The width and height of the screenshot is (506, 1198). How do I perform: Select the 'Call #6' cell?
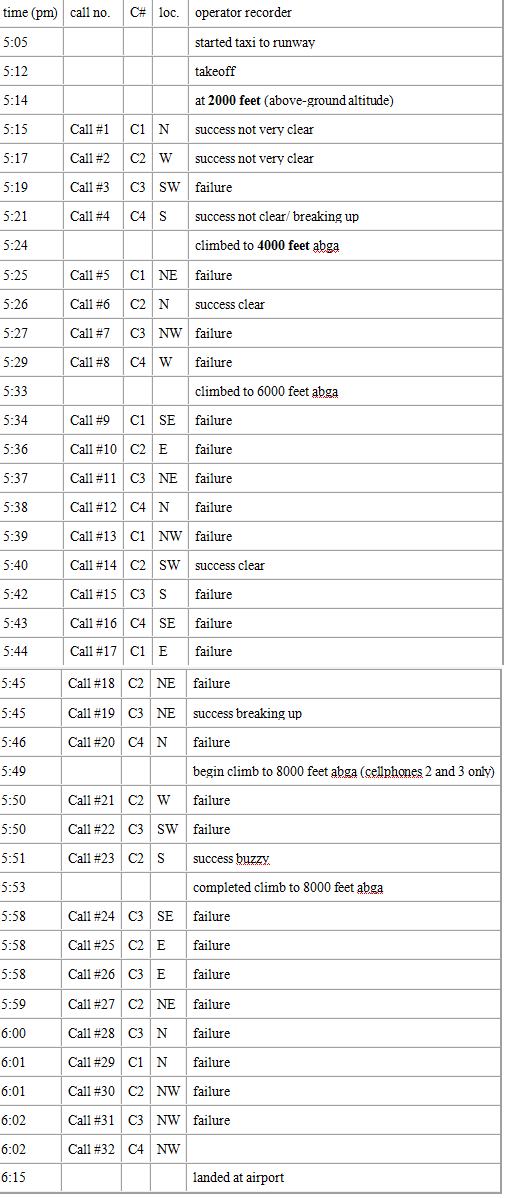[92, 304]
